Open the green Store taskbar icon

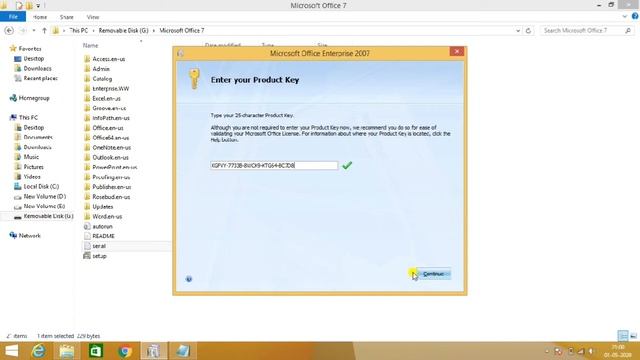click(96, 351)
